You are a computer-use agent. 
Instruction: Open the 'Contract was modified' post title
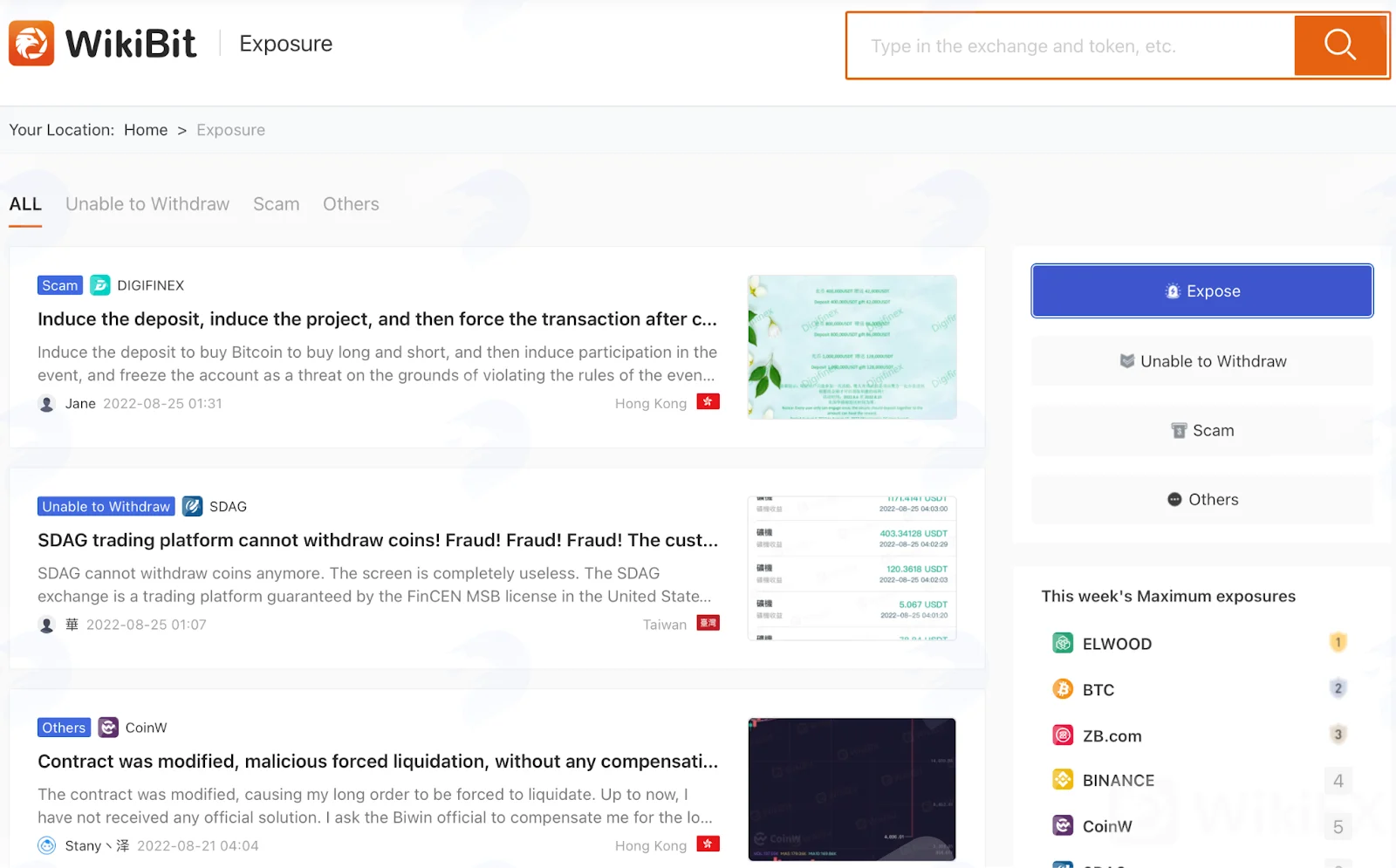(x=378, y=762)
